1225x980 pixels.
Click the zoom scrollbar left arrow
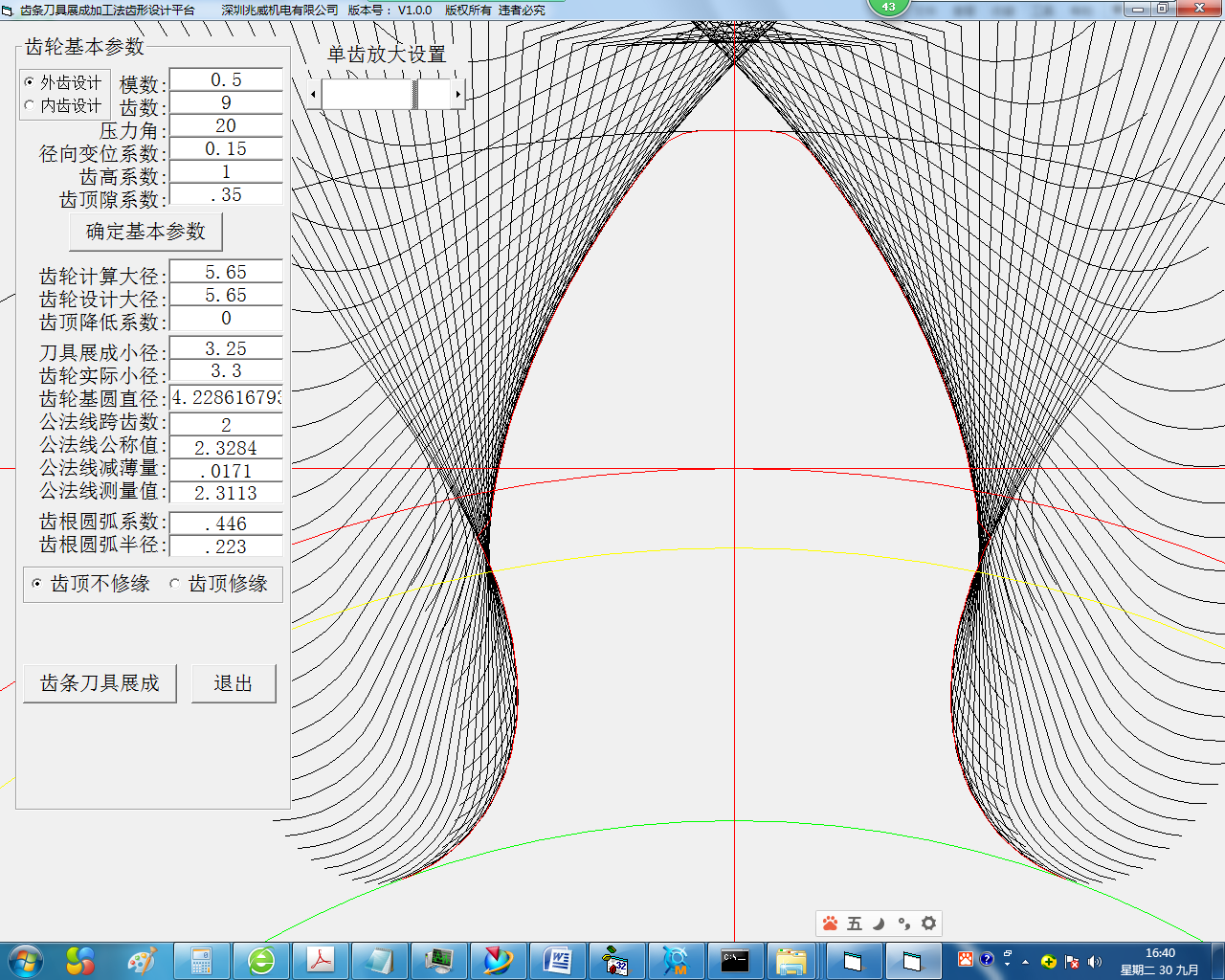click(x=314, y=94)
